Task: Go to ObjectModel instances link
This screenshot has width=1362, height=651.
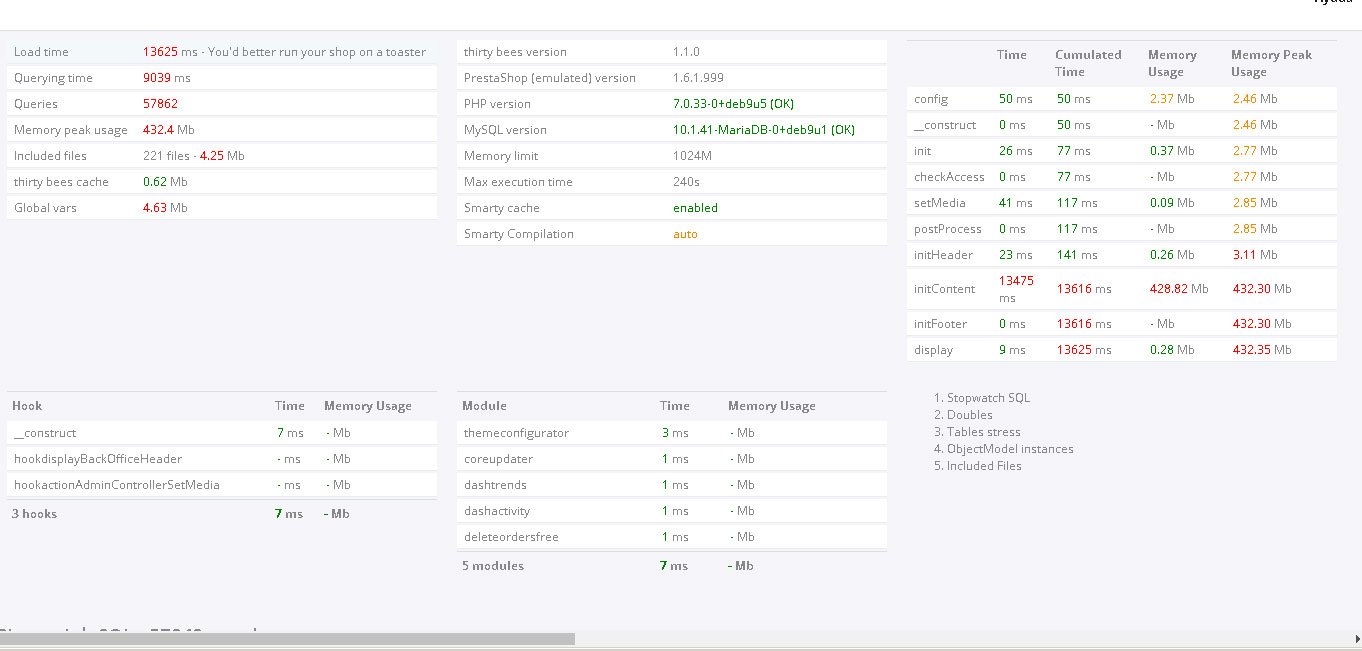Action: click(1010, 449)
